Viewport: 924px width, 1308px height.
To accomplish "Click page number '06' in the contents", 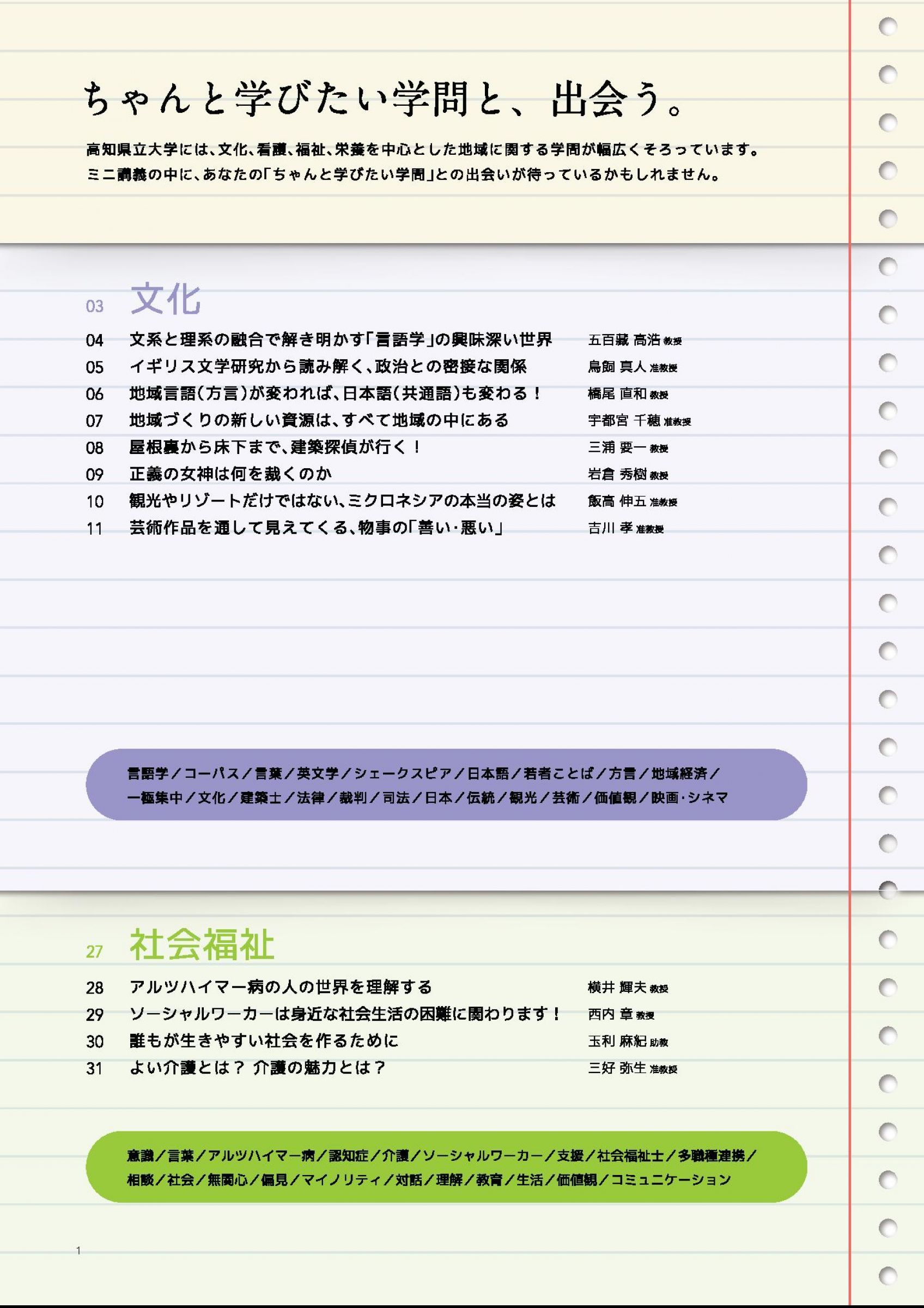I will tap(94, 394).
